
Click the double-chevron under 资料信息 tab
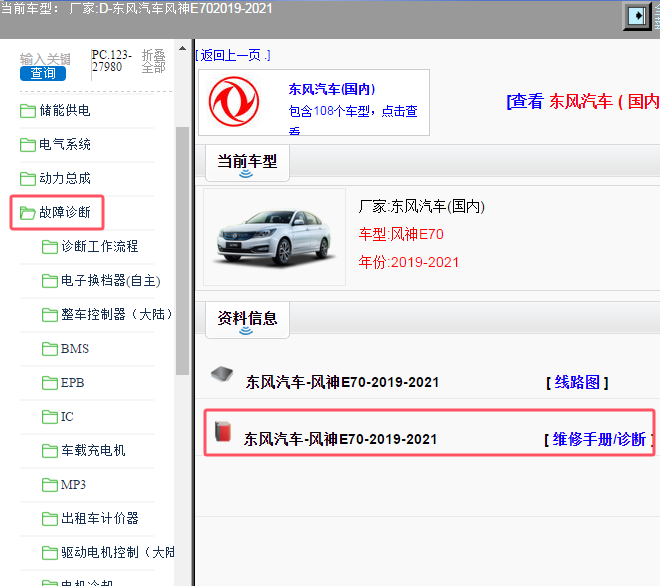coord(246,331)
